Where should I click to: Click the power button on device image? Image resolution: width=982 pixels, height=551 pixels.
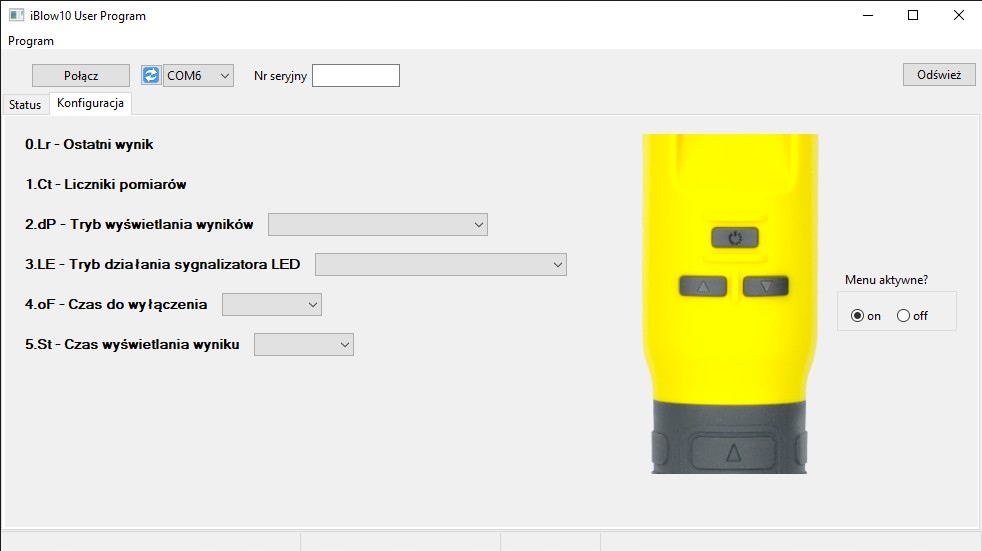coord(735,238)
